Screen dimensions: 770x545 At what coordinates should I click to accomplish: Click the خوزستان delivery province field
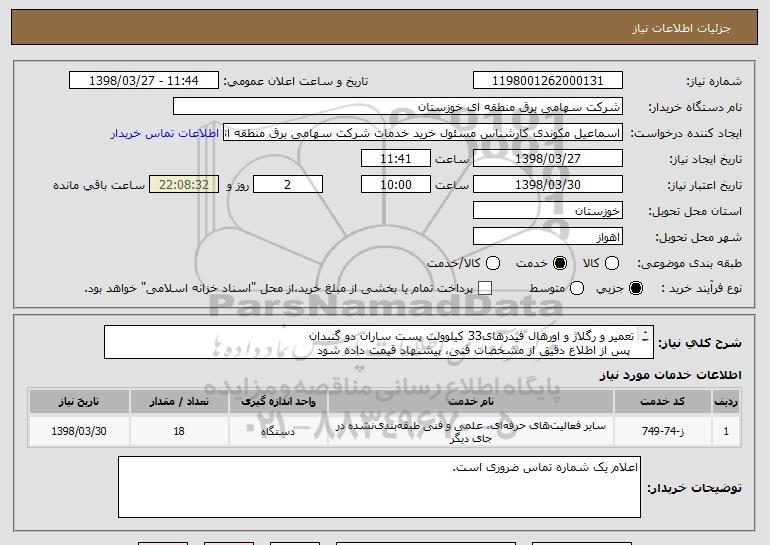[546, 211]
